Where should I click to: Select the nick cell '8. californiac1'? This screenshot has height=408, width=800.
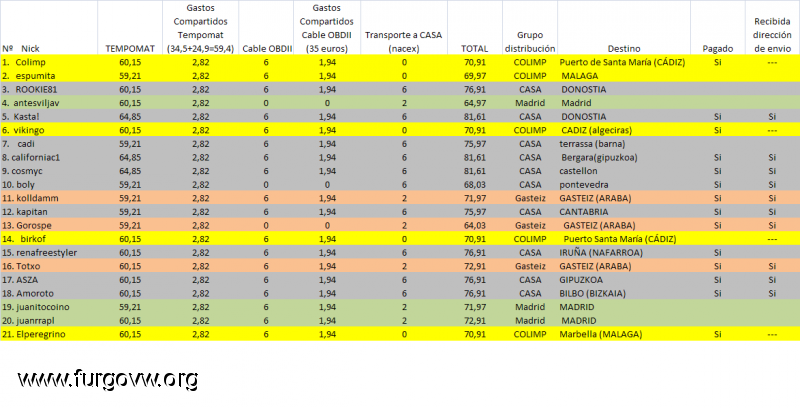pyautogui.click(x=31, y=158)
